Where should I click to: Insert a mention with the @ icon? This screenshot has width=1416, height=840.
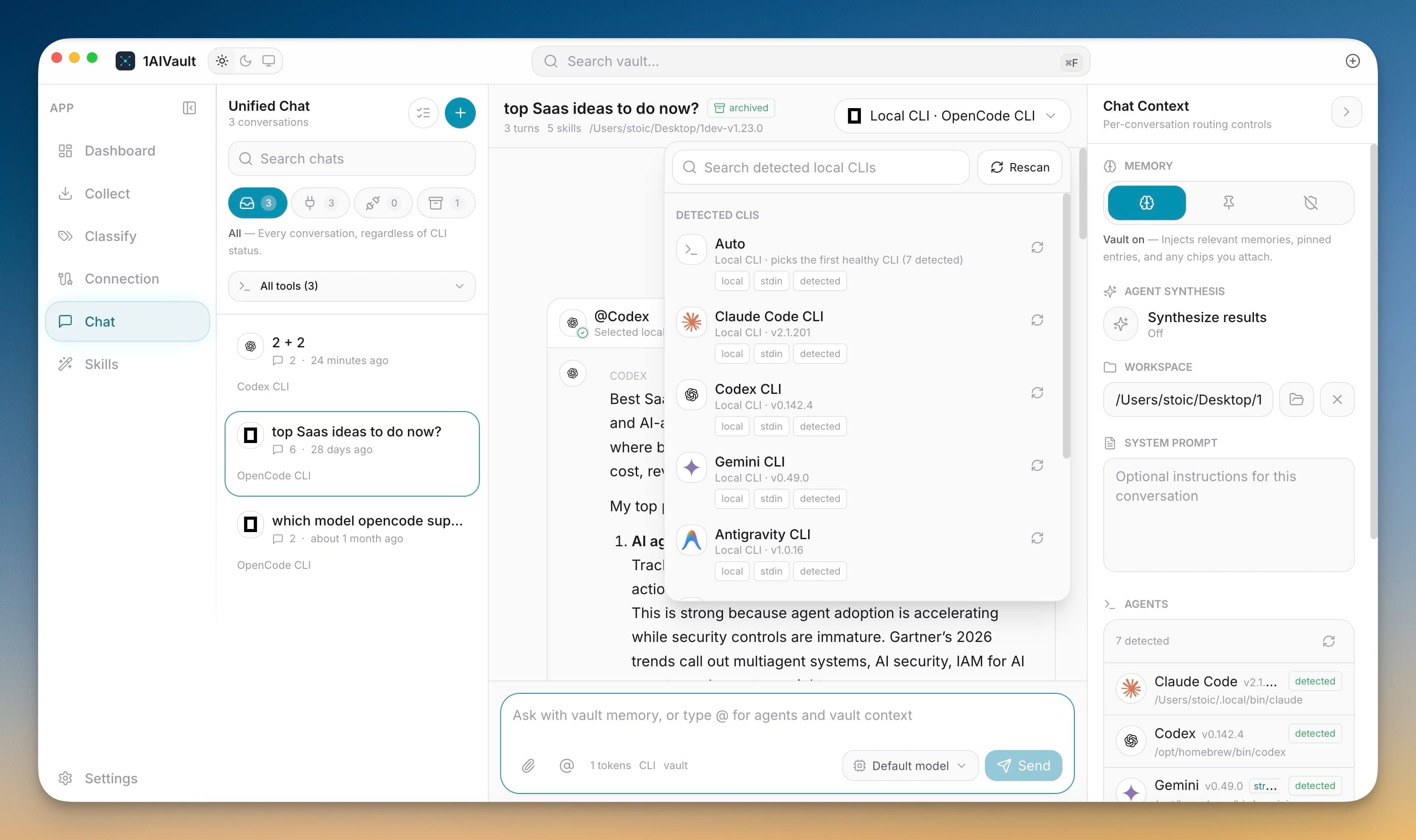click(x=567, y=765)
